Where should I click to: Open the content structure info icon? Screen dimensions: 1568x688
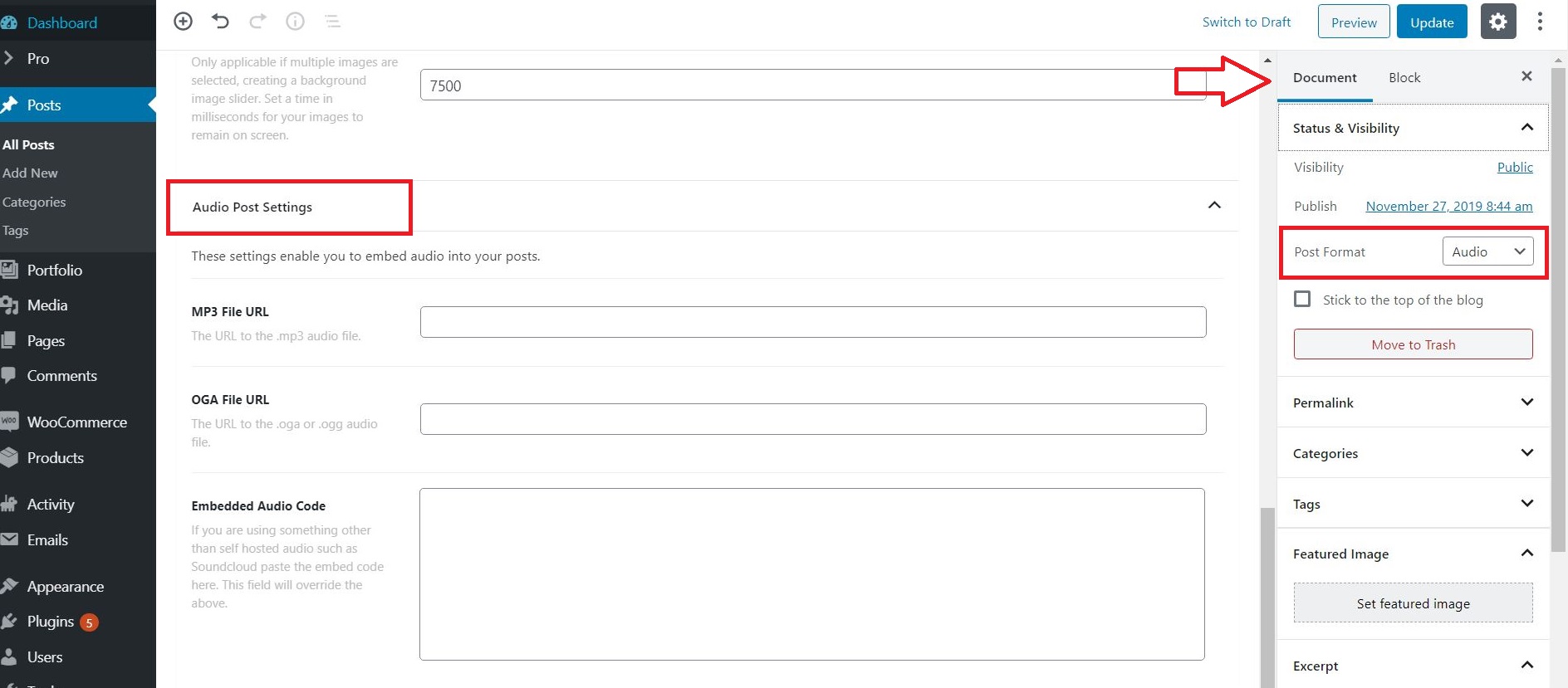[295, 22]
